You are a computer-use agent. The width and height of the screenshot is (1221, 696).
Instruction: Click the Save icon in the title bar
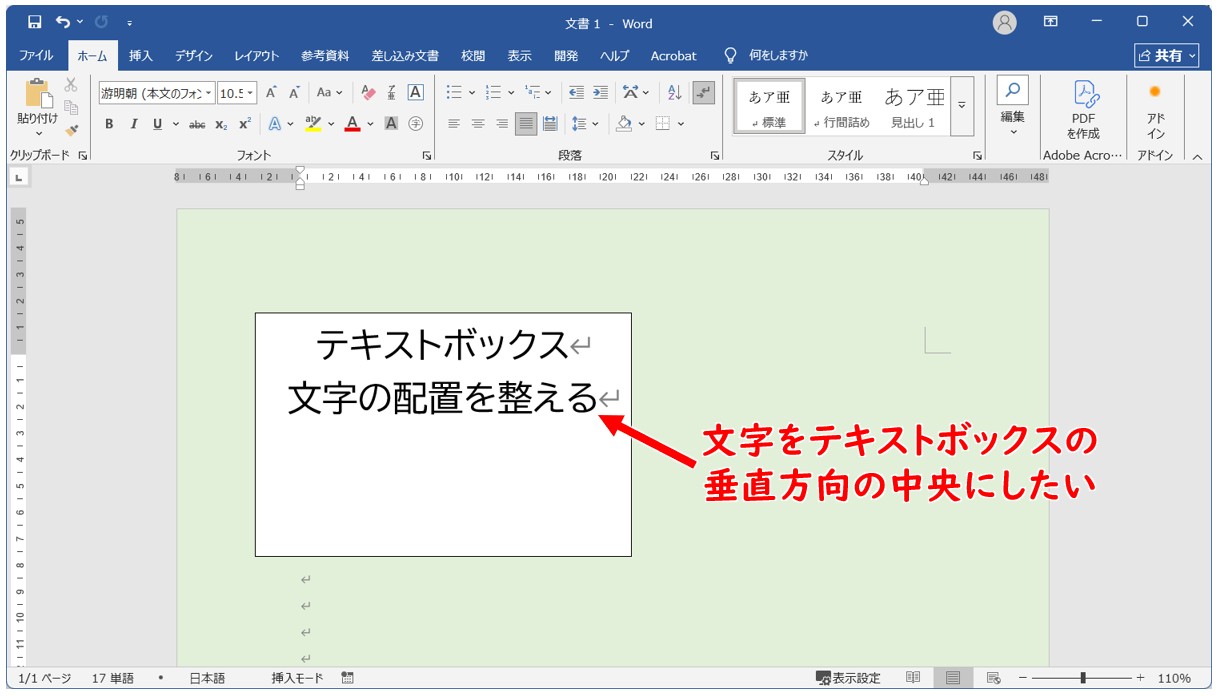point(35,22)
